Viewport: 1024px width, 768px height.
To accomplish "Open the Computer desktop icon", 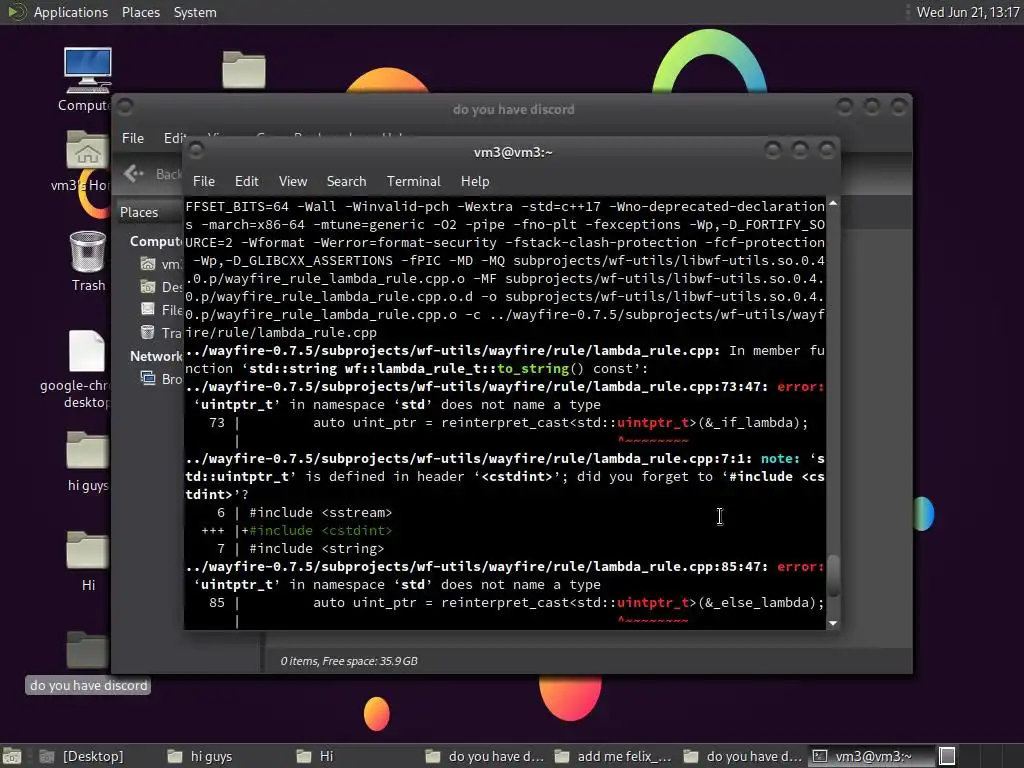I will click(88, 71).
